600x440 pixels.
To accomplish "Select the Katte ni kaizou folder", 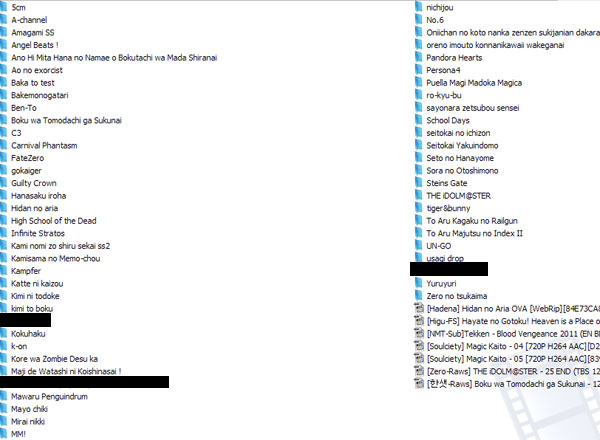I will pyautogui.click(x=37, y=284).
